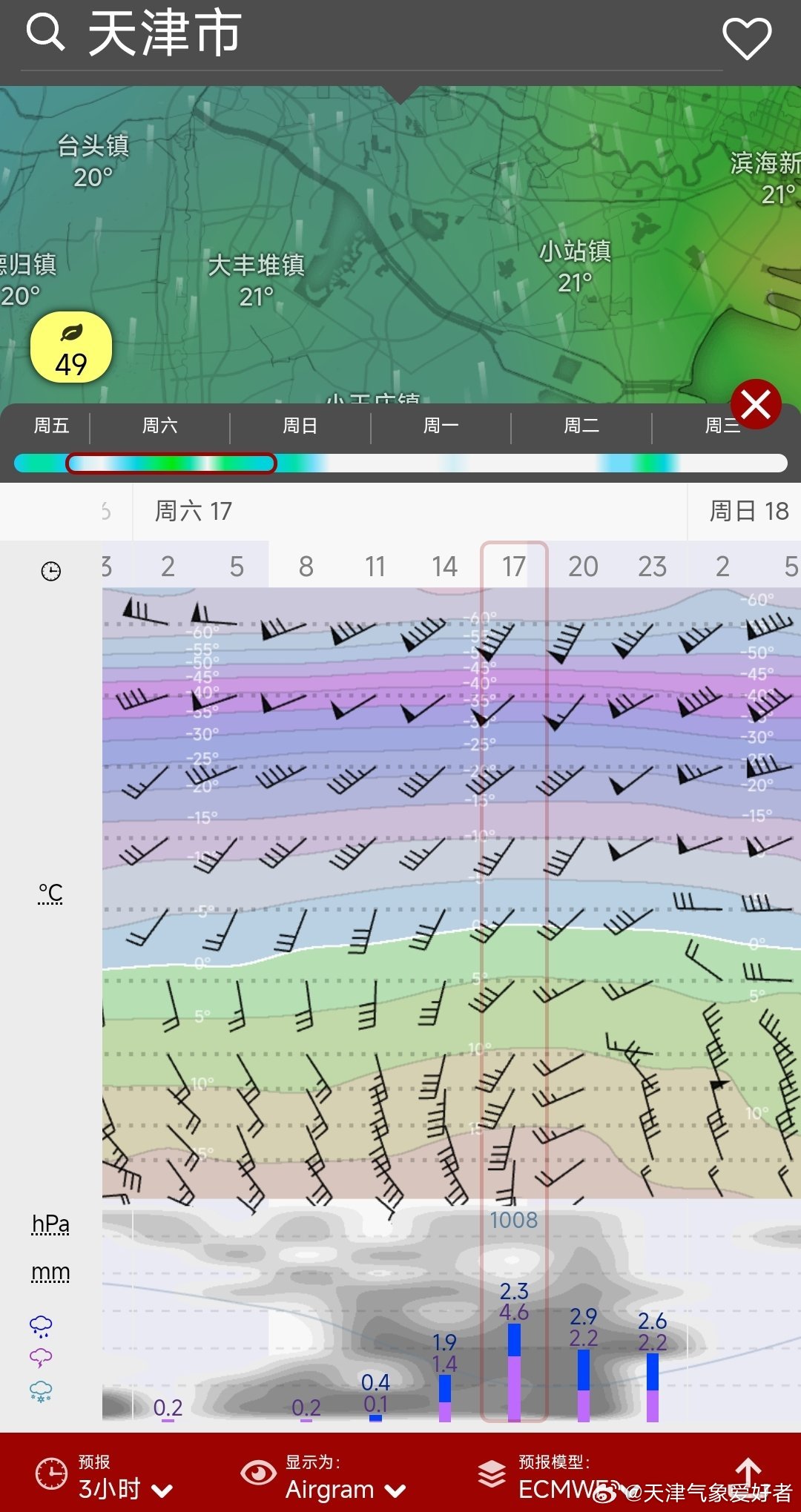Tap the snow cloud legend icon
The height and width of the screenshot is (1512, 801).
point(41,1391)
